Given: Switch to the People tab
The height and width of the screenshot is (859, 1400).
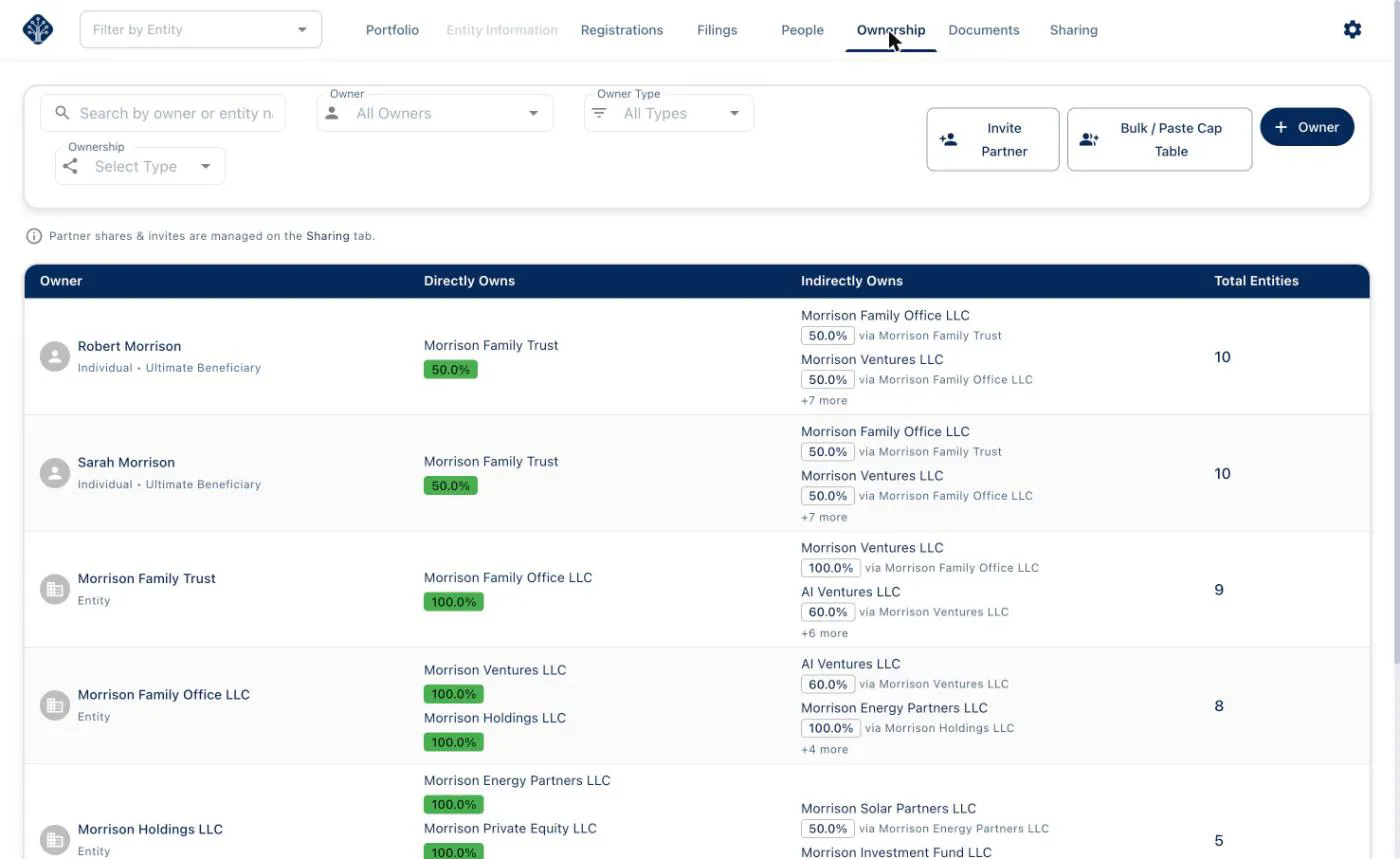Looking at the screenshot, I should point(803,30).
